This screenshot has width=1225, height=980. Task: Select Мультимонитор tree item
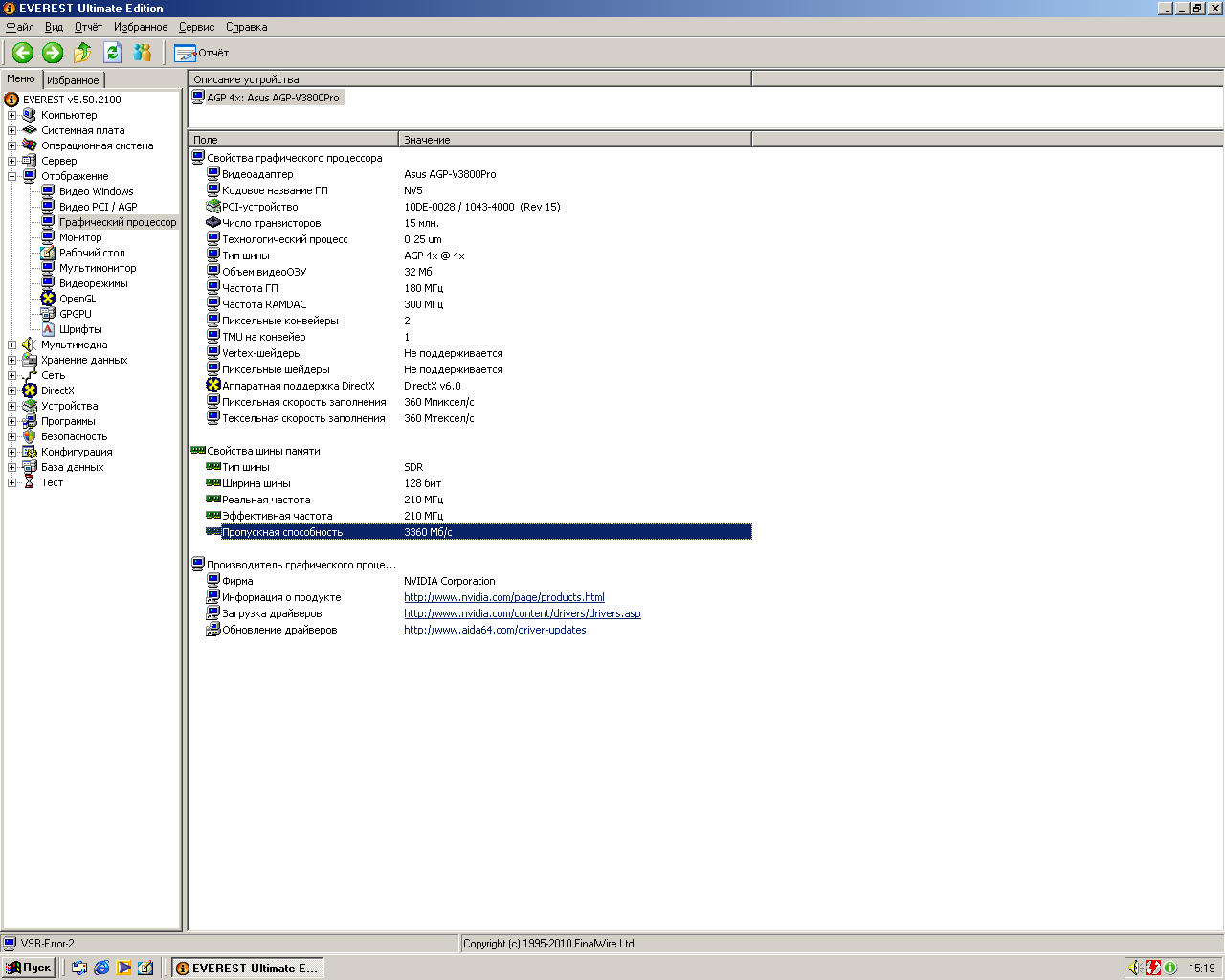pyautogui.click(x=98, y=268)
